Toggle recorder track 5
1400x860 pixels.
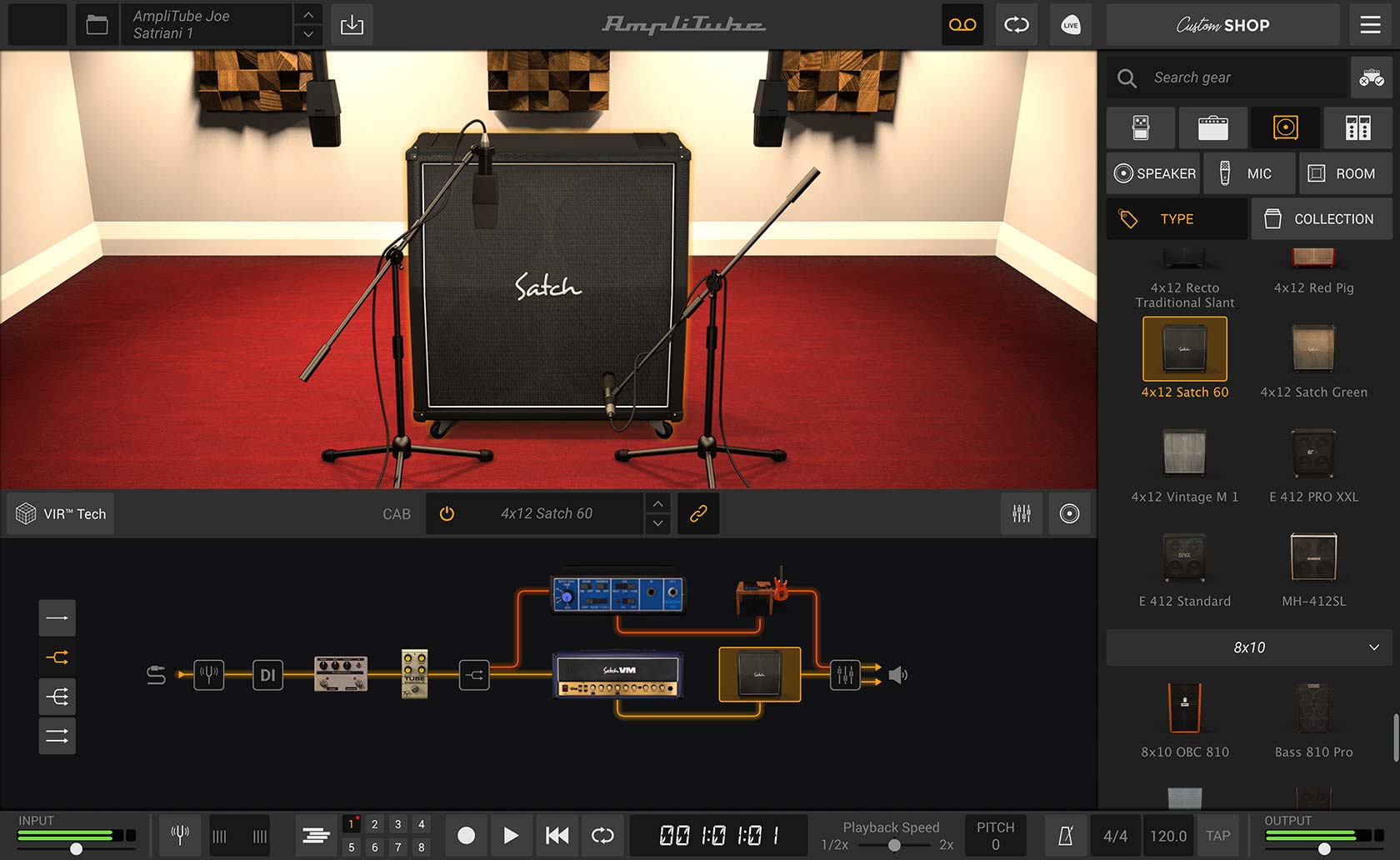click(x=352, y=847)
